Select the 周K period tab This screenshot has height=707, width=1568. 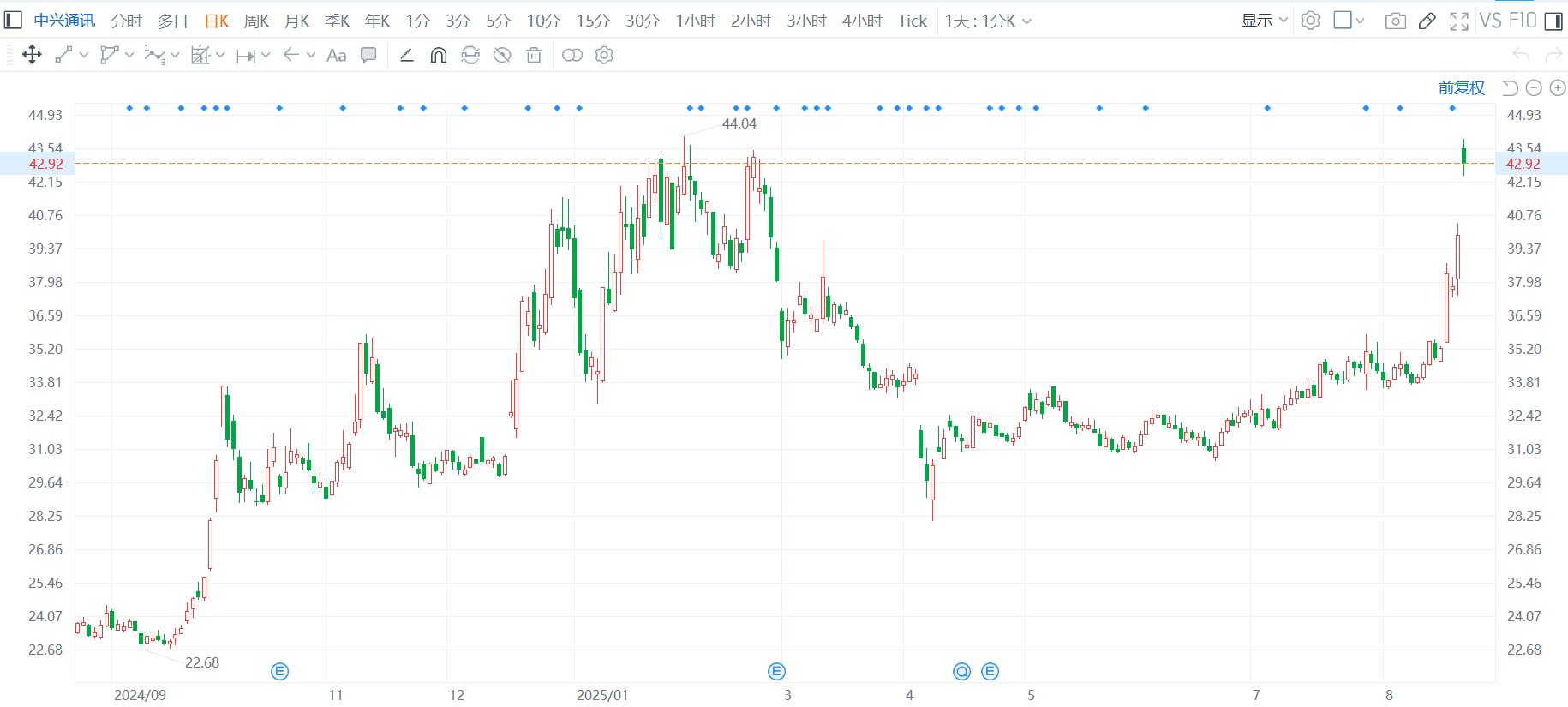[256, 21]
